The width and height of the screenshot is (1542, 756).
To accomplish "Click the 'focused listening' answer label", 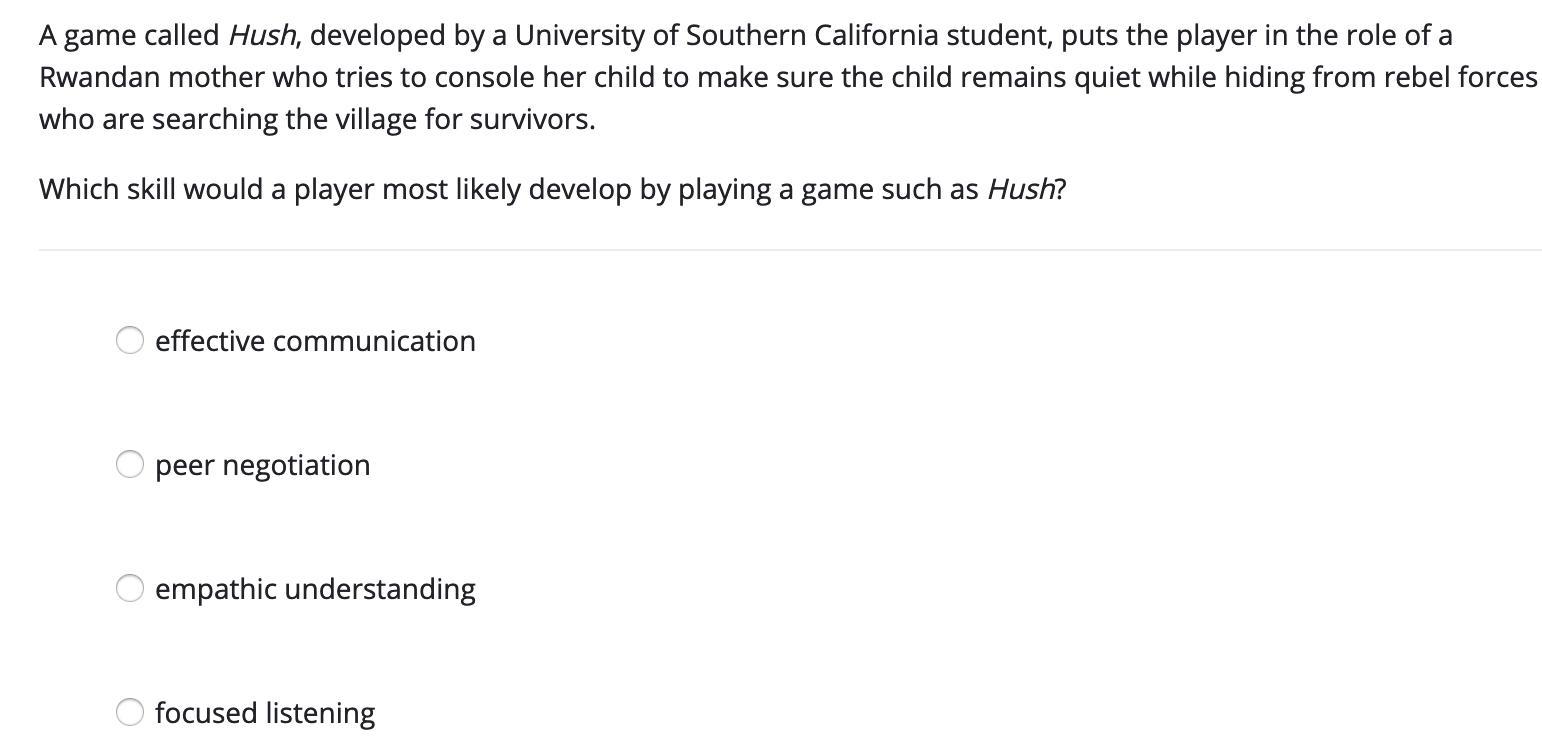I will click(x=265, y=714).
